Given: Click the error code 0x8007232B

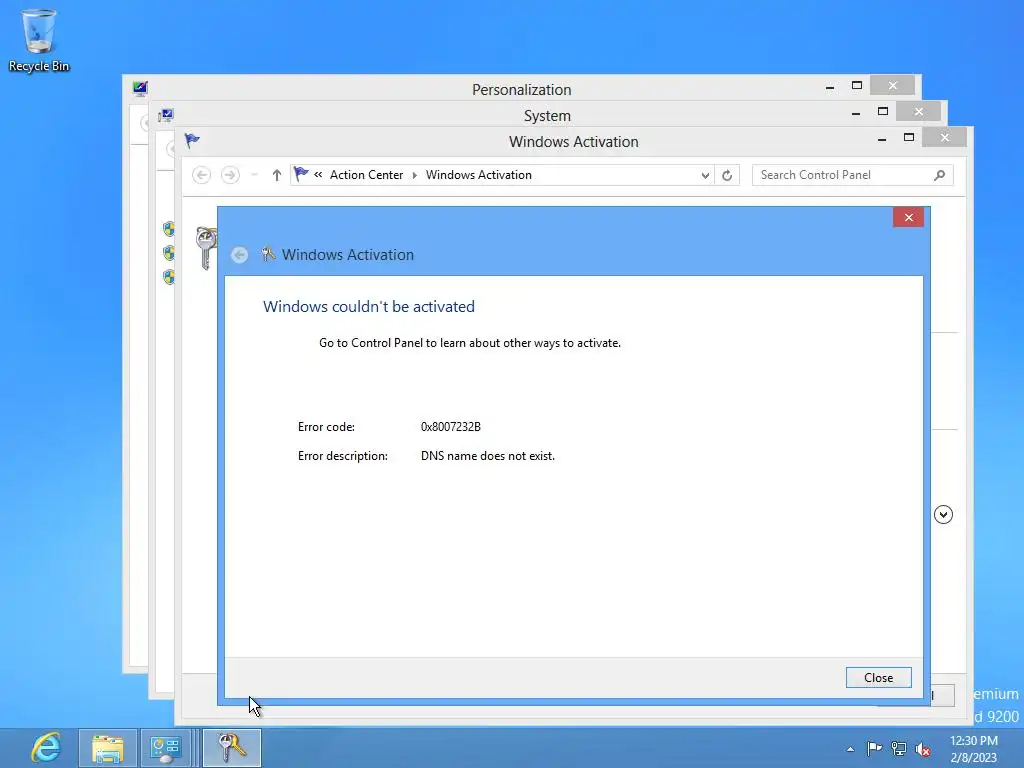Looking at the screenshot, I should point(451,426).
